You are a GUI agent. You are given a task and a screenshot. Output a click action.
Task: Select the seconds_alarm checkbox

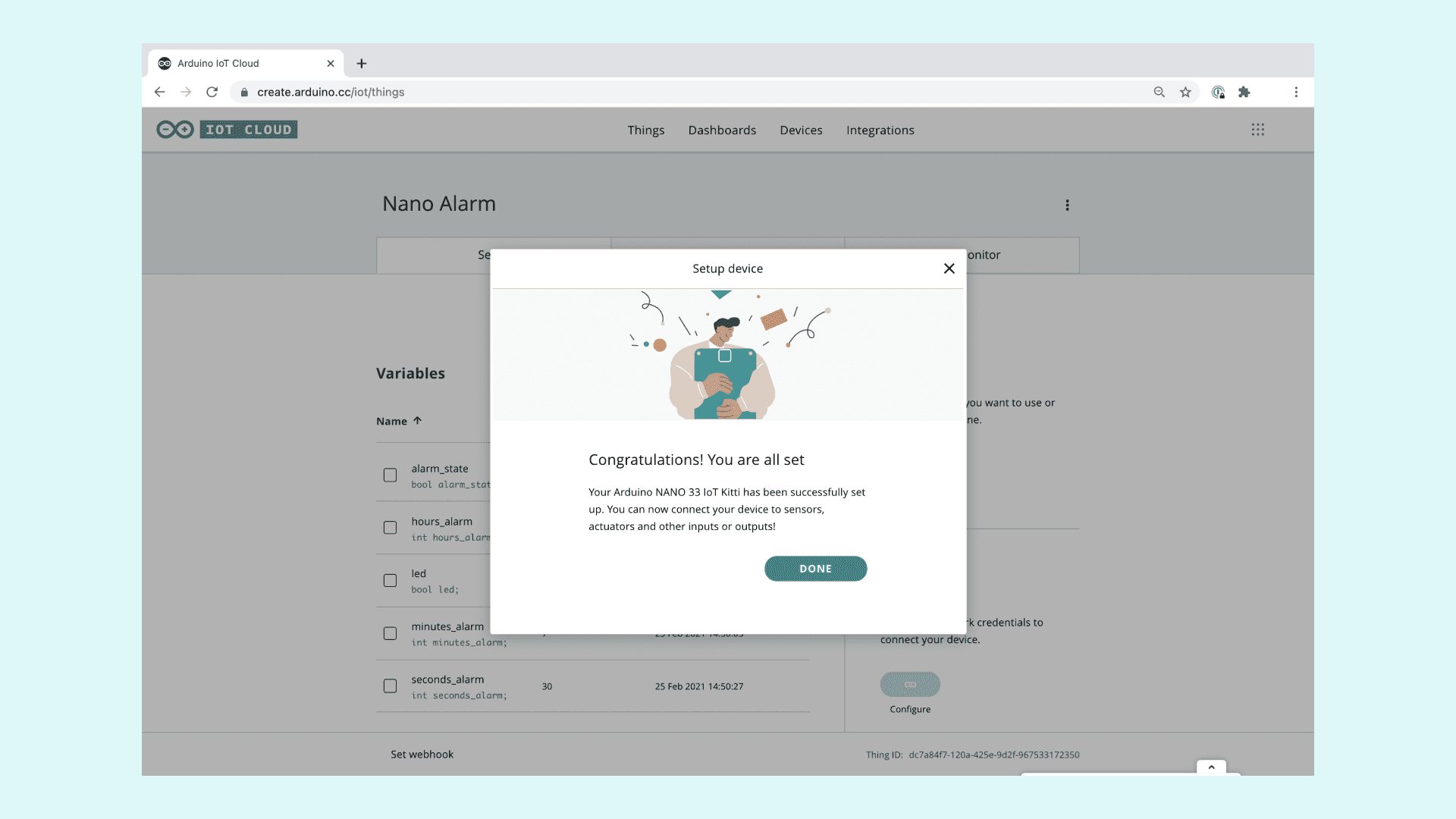point(390,686)
